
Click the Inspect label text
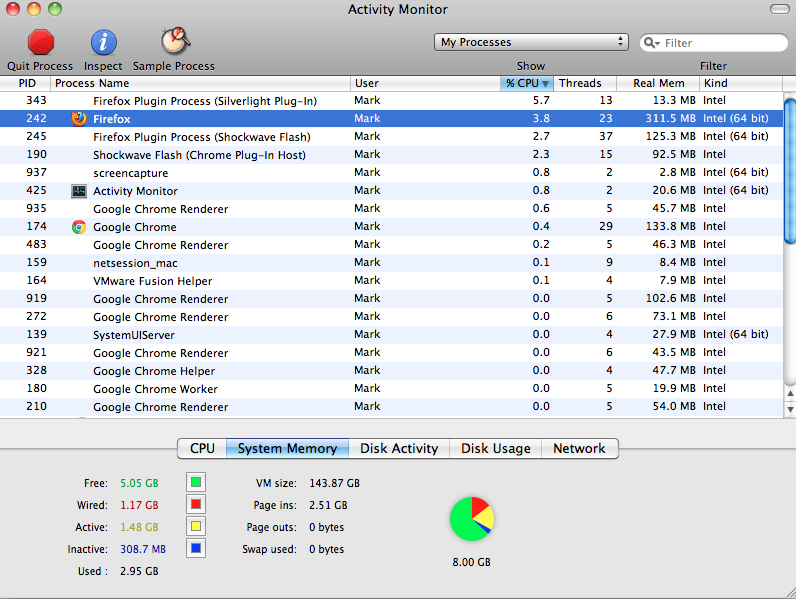[103, 66]
